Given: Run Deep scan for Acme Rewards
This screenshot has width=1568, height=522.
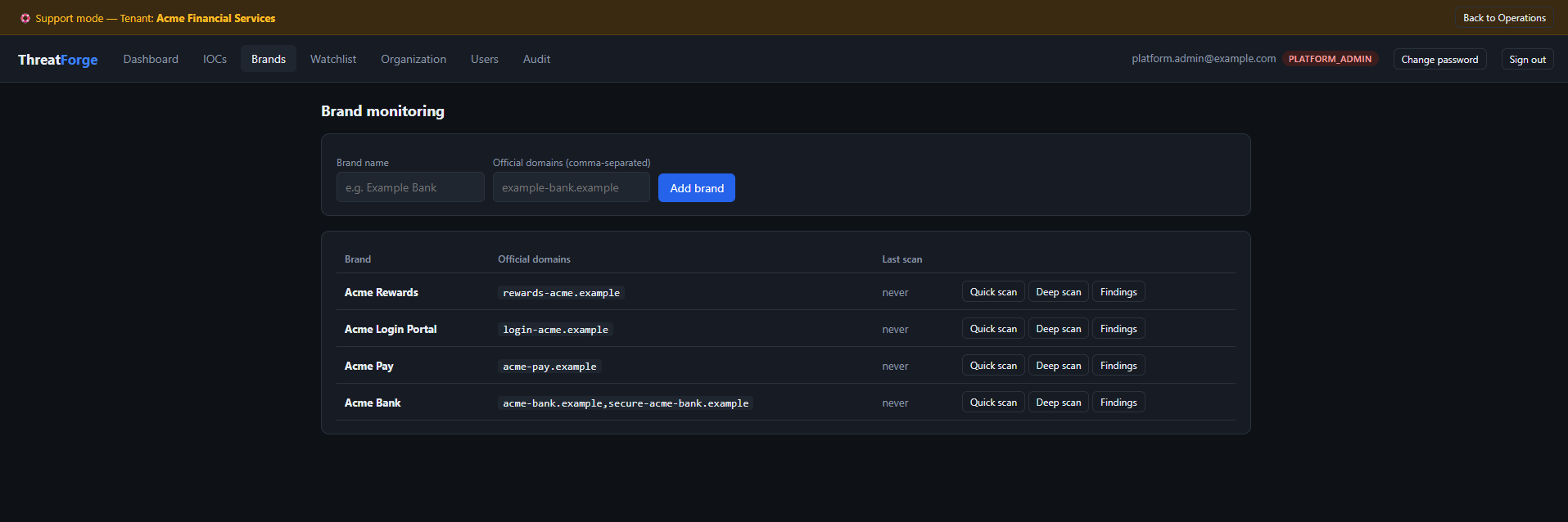Looking at the screenshot, I should click(1058, 292).
